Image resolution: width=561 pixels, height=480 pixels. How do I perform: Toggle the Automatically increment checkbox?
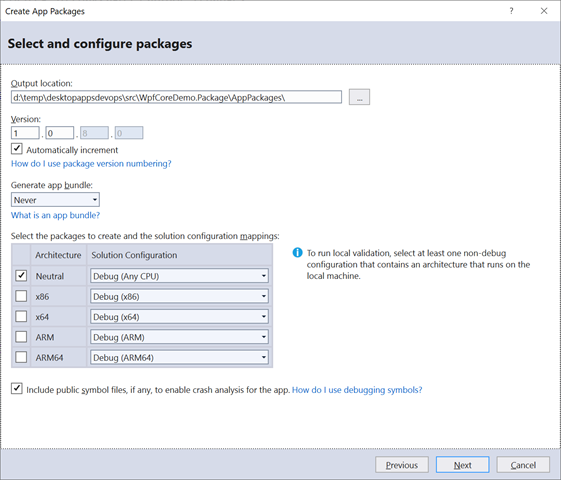pos(17,149)
